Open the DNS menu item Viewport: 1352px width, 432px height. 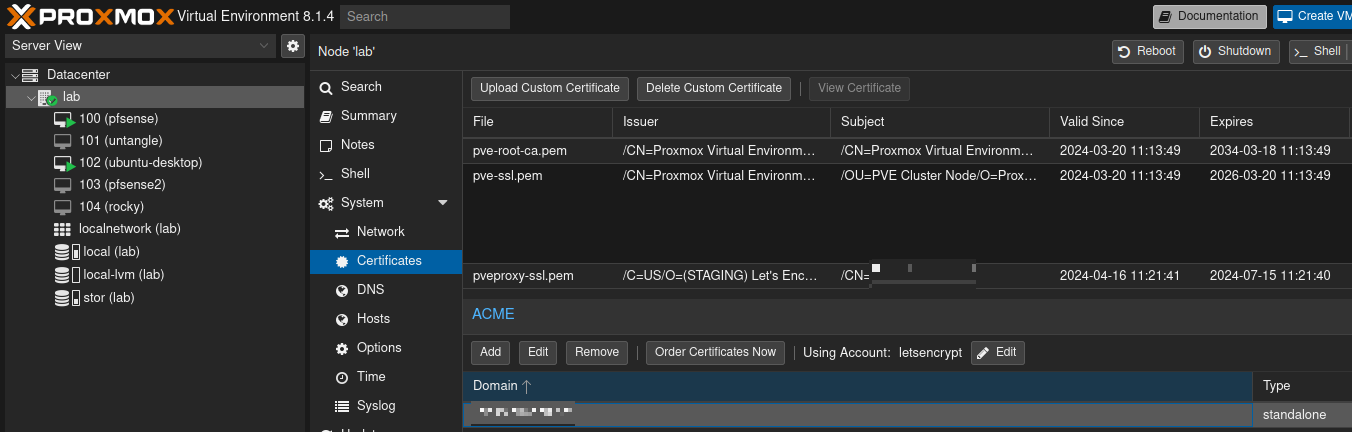pyautogui.click(x=386, y=290)
